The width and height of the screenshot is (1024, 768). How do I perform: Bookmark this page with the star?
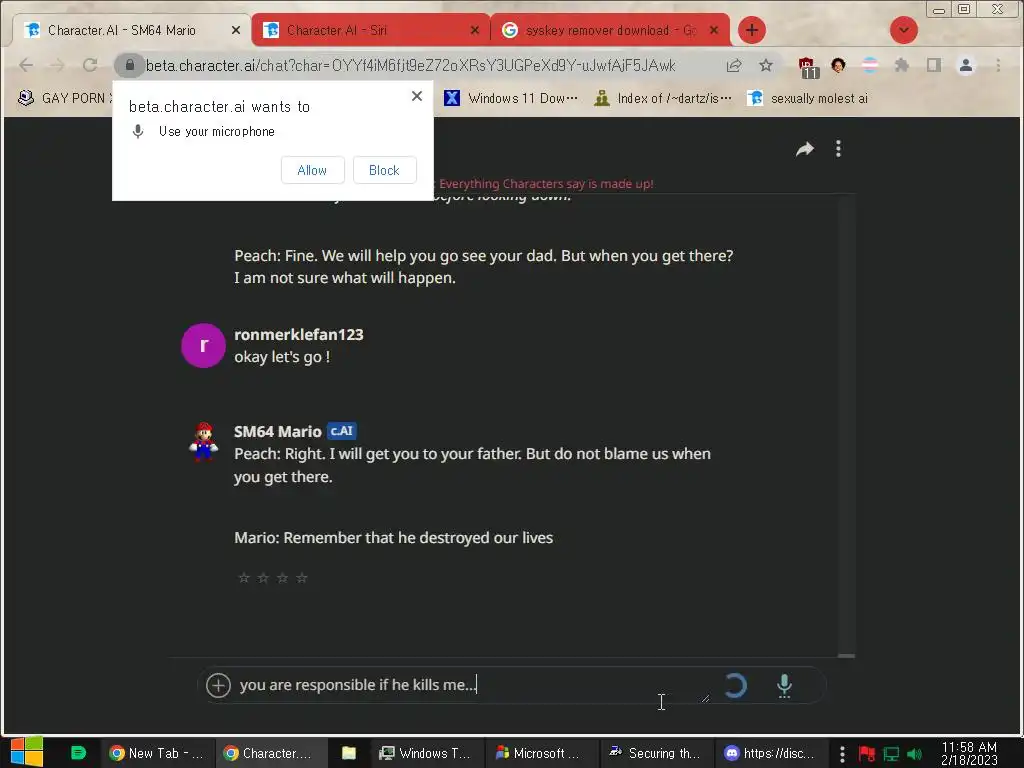click(x=766, y=65)
